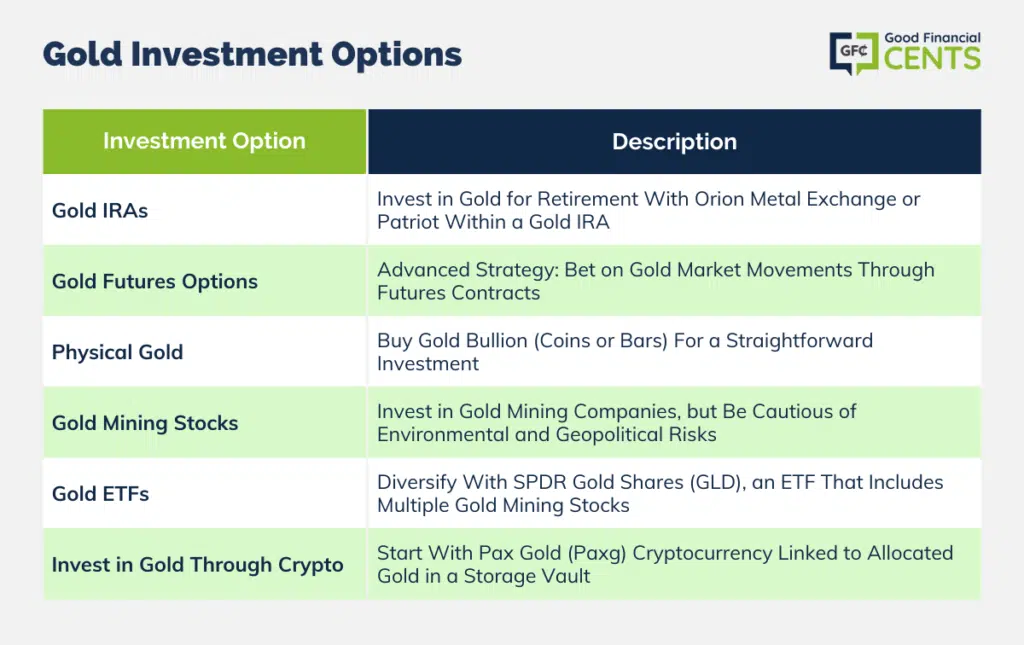Click the Gold Bullion description text

click(625, 352)
